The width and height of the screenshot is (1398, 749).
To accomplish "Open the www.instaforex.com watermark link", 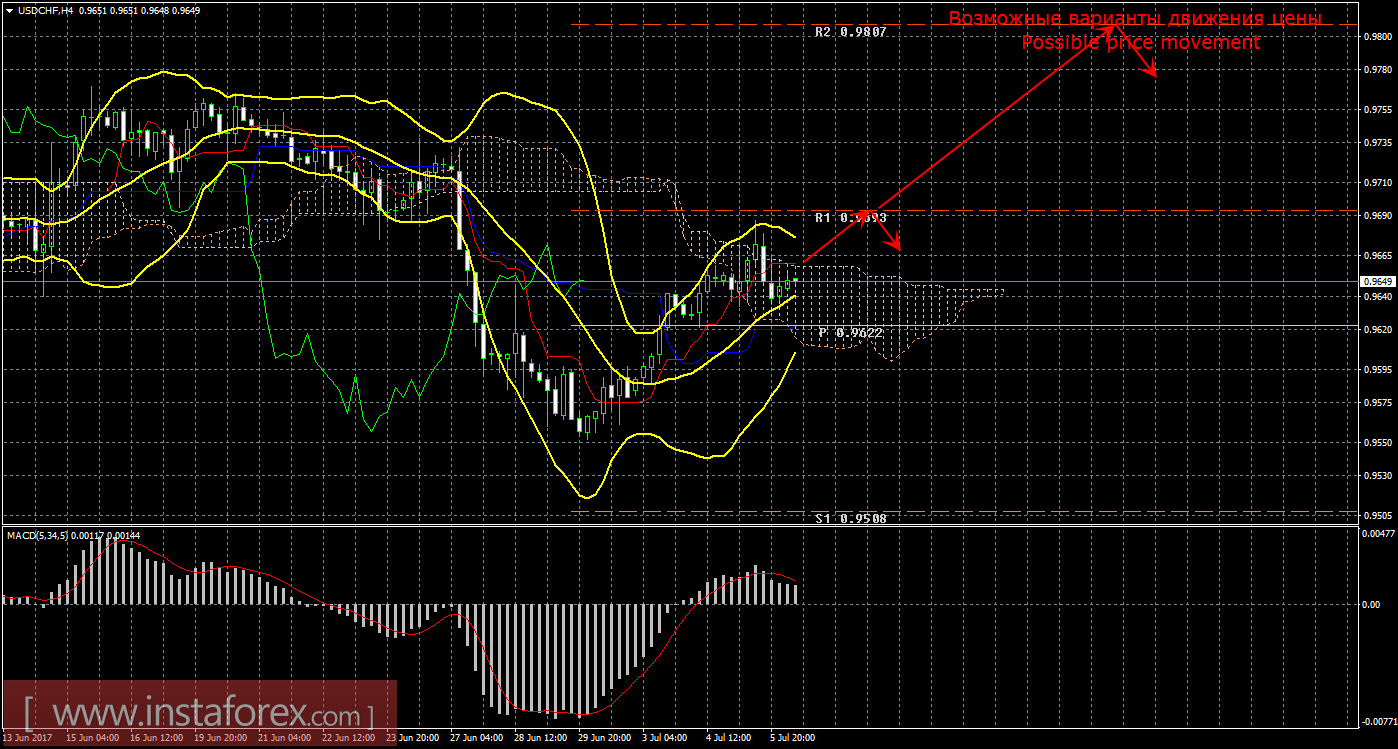I will coord(199,714).
